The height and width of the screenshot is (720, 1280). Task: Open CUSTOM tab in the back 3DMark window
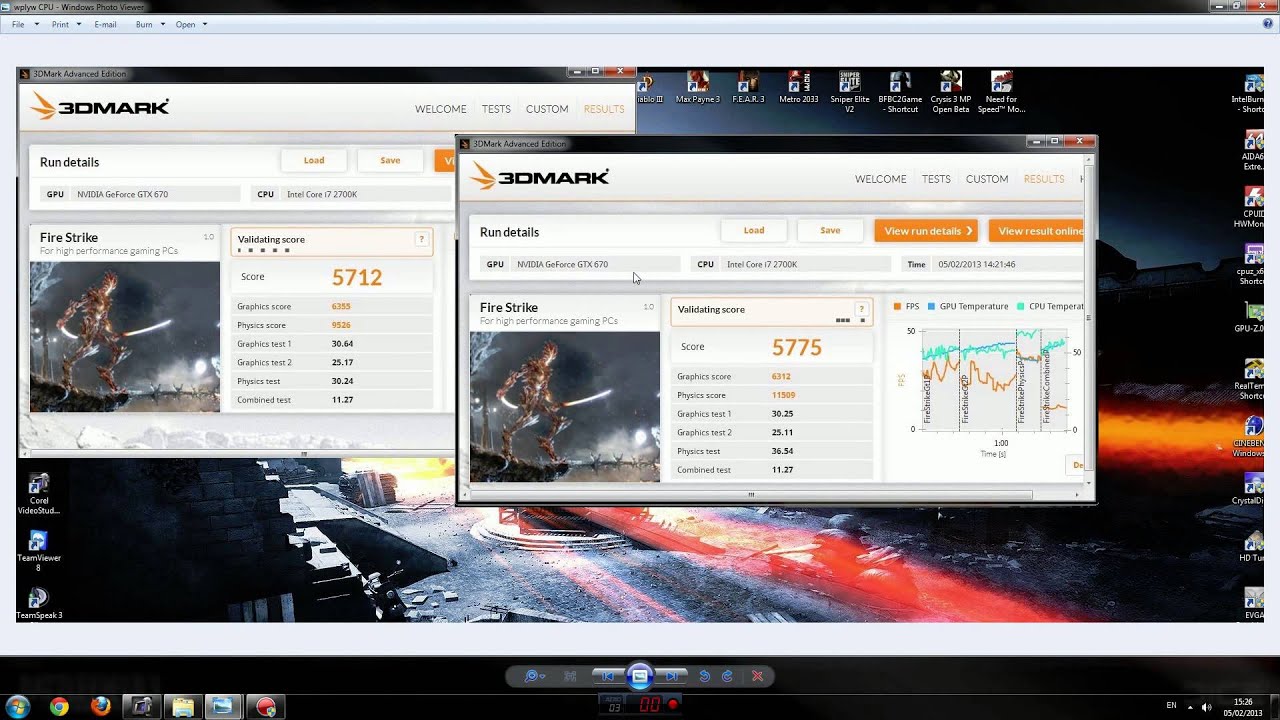pos(547,109)
